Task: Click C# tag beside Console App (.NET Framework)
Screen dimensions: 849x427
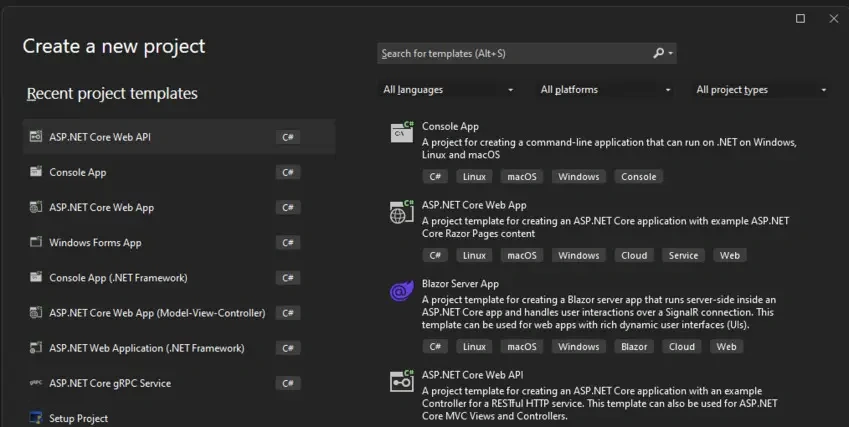Action: (288, 278)
